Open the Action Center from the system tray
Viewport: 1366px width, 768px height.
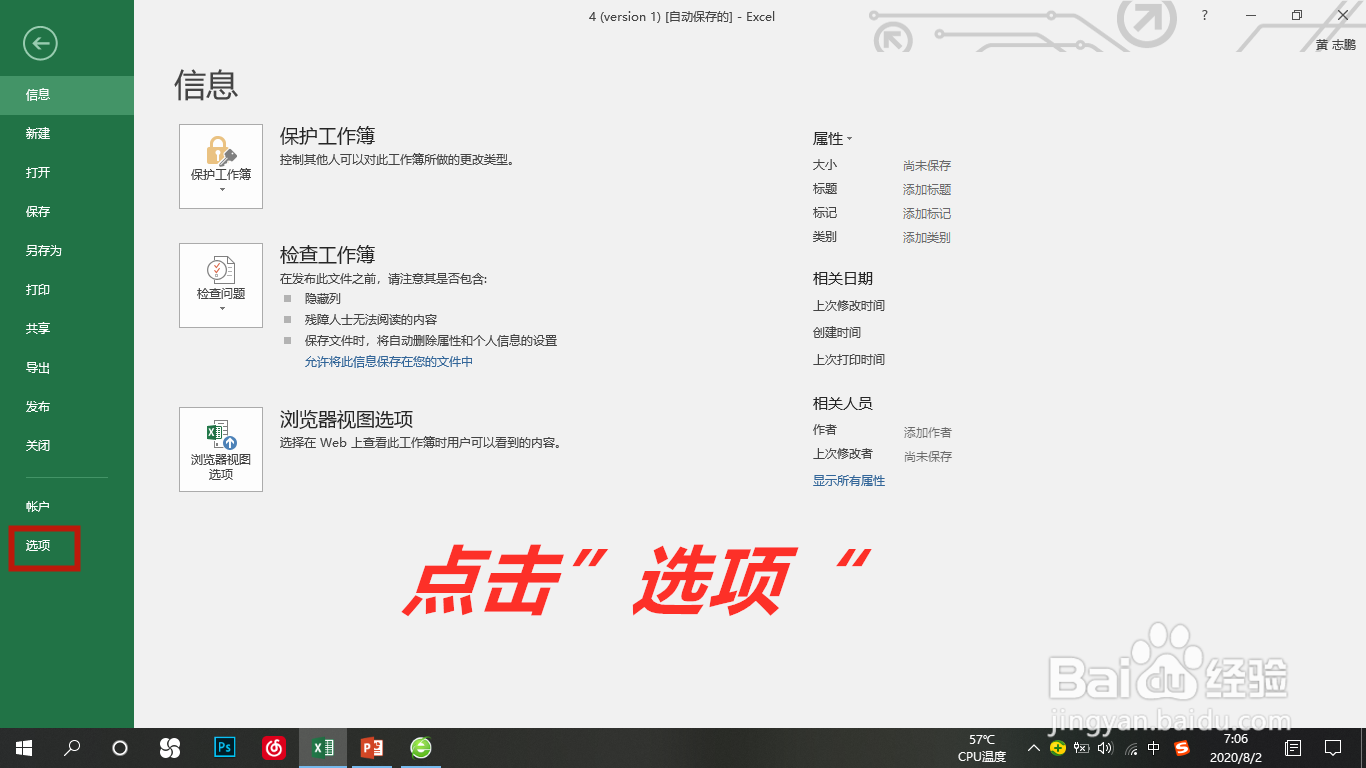[1333, 747]
